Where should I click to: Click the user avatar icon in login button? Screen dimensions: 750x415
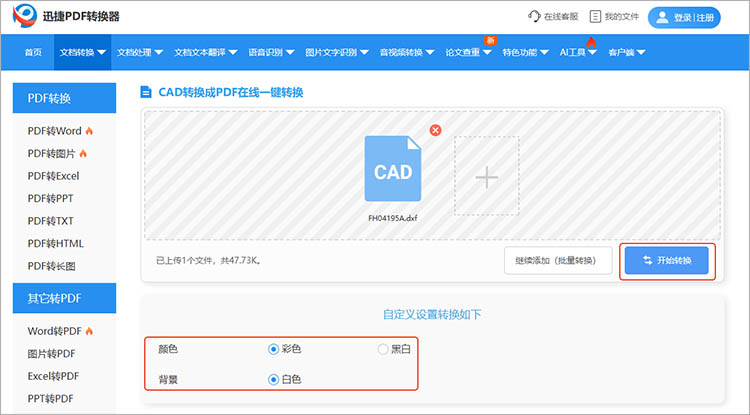pyautogui.click(x=662, y=17)
